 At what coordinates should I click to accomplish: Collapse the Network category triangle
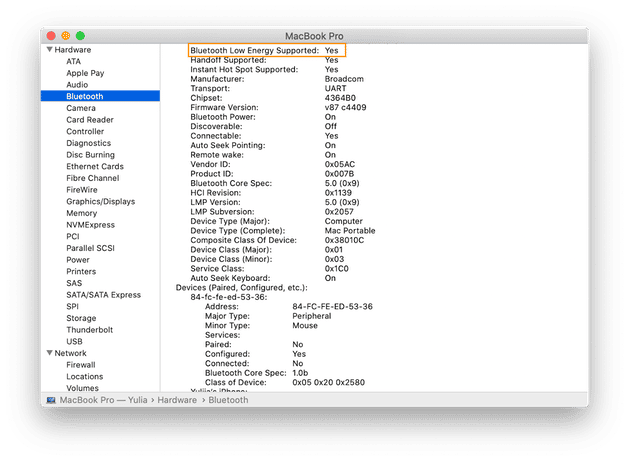click(49, 352)
